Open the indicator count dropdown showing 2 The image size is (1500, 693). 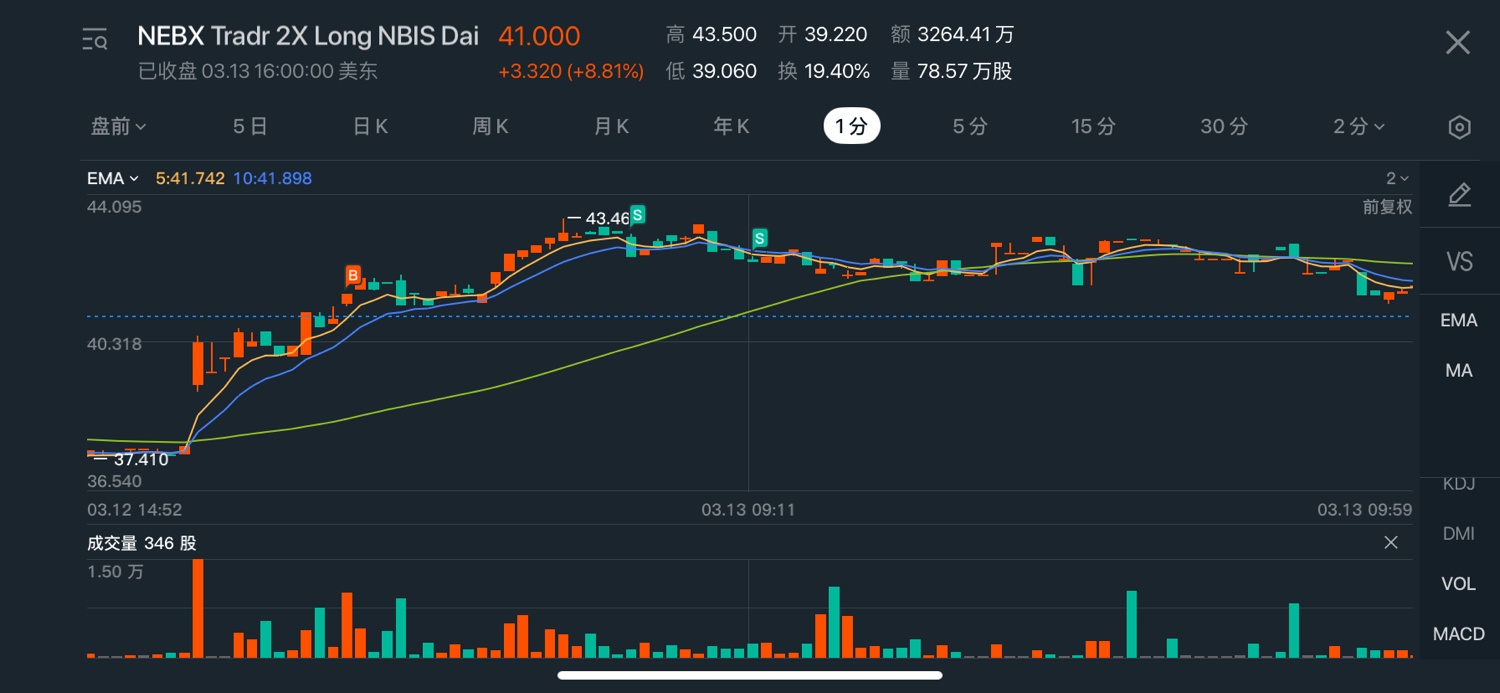coord(1397,179)
